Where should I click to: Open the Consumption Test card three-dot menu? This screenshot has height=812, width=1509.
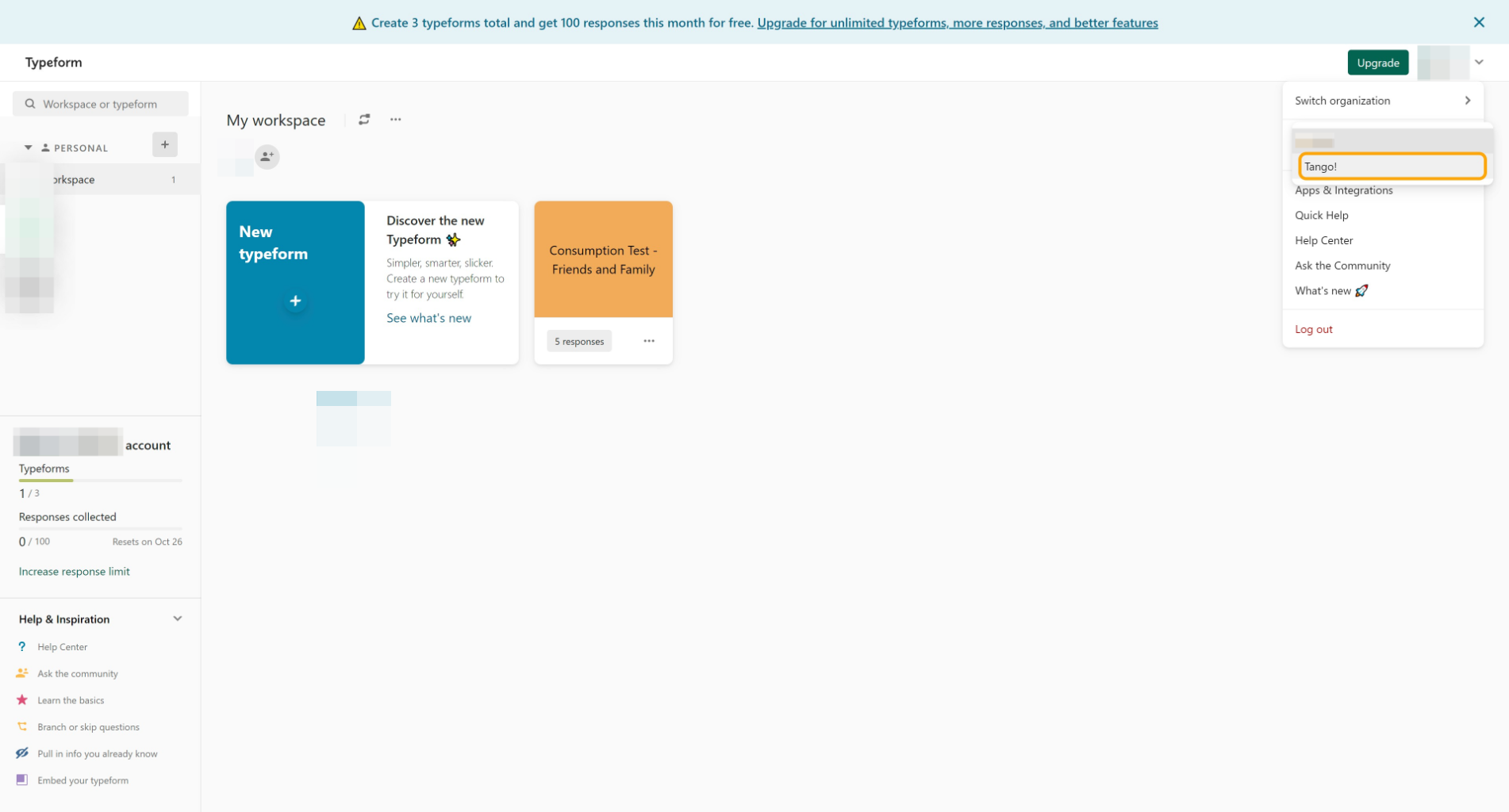click(x=649, y=341)
